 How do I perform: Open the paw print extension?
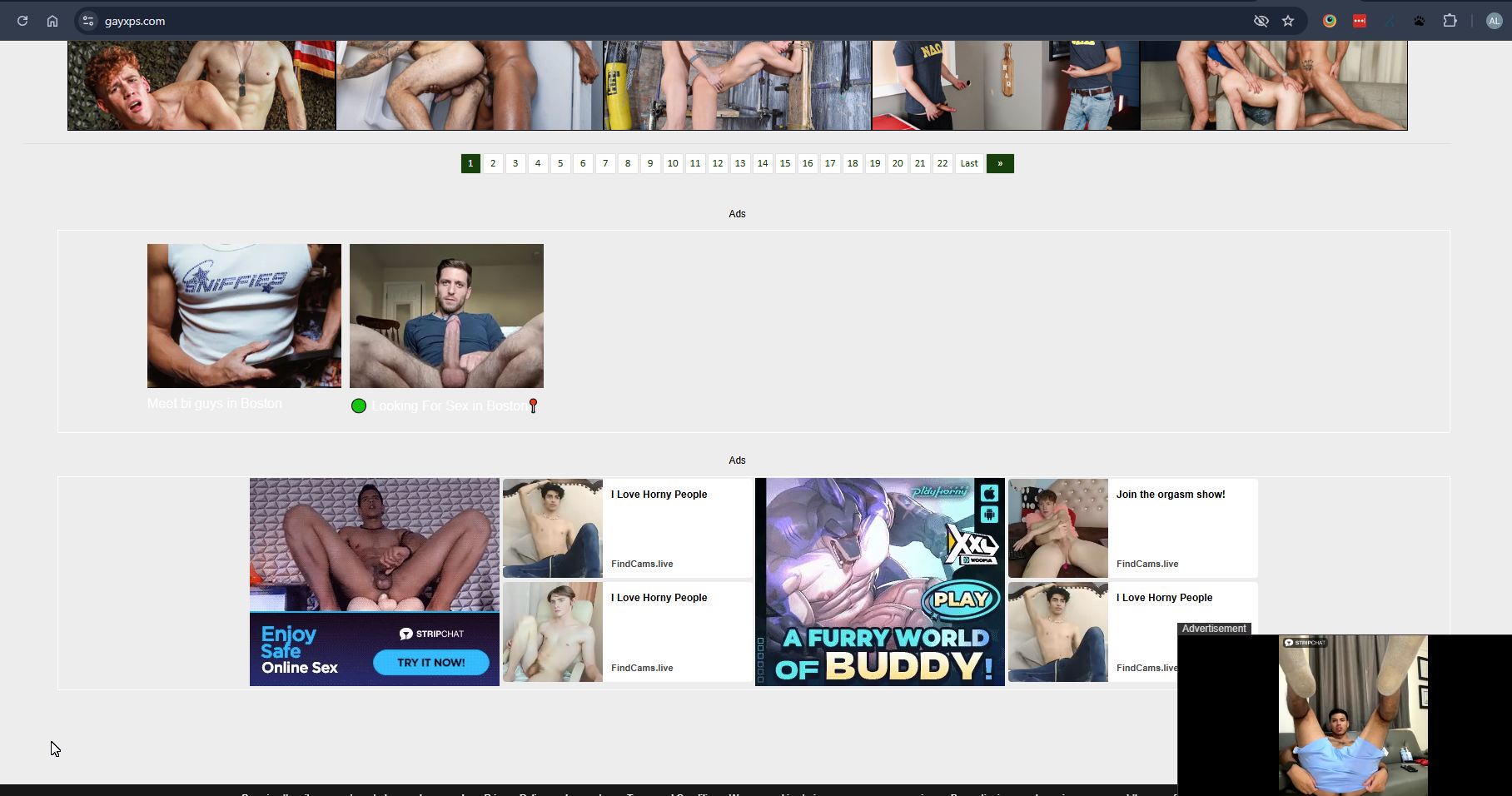click(1420, 21)
